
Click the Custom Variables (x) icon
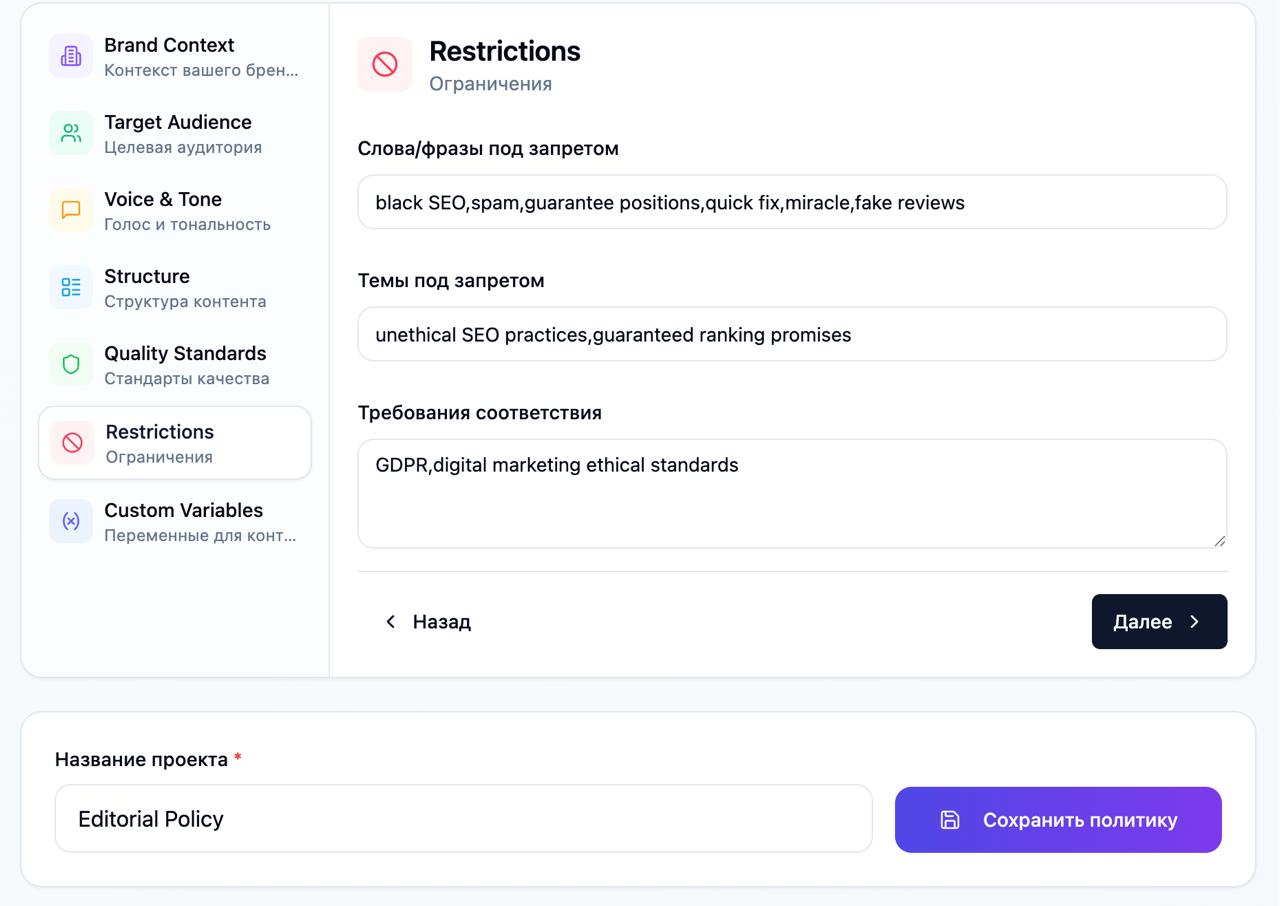71,521
